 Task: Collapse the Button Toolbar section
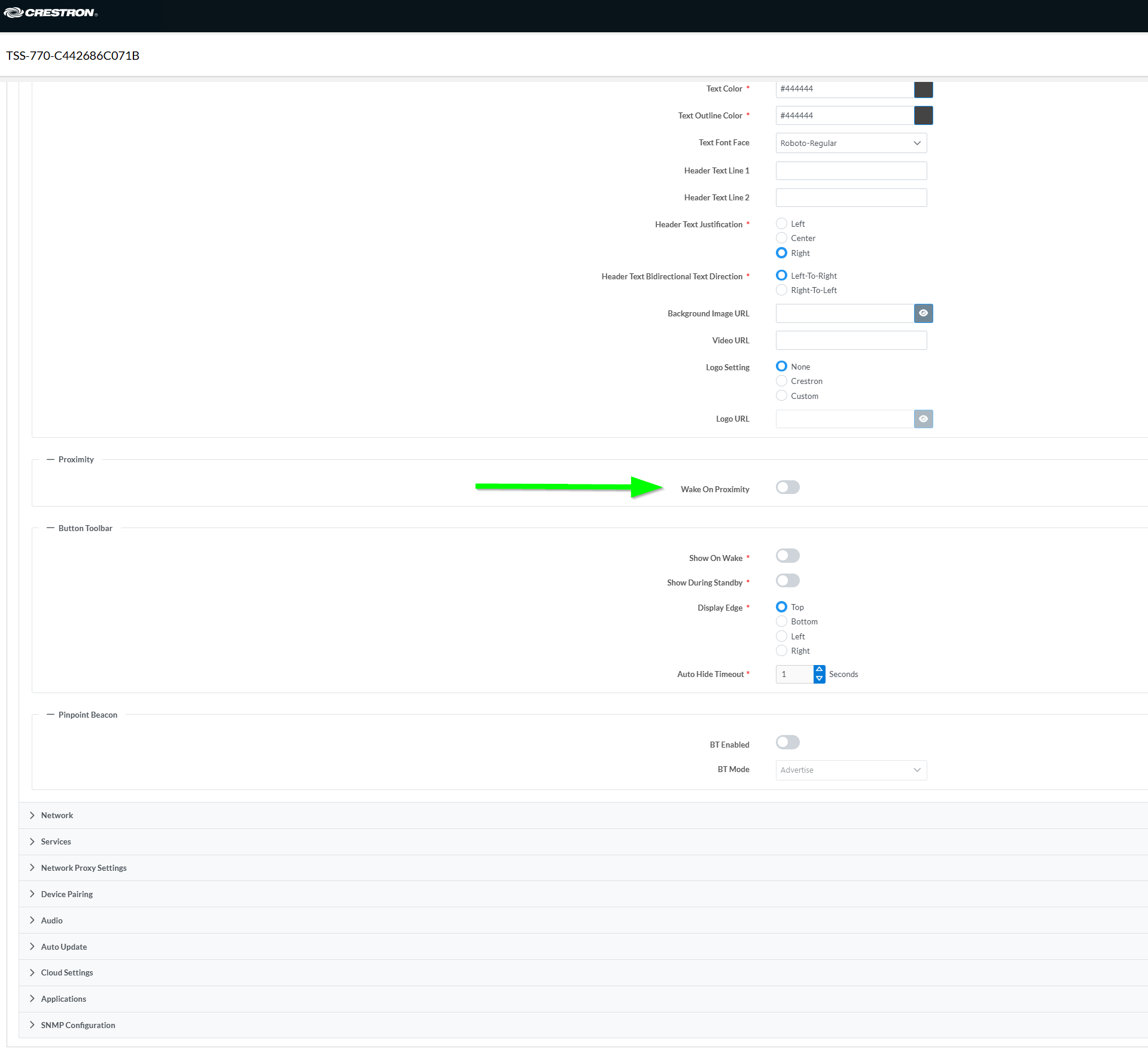click(51, 529)
